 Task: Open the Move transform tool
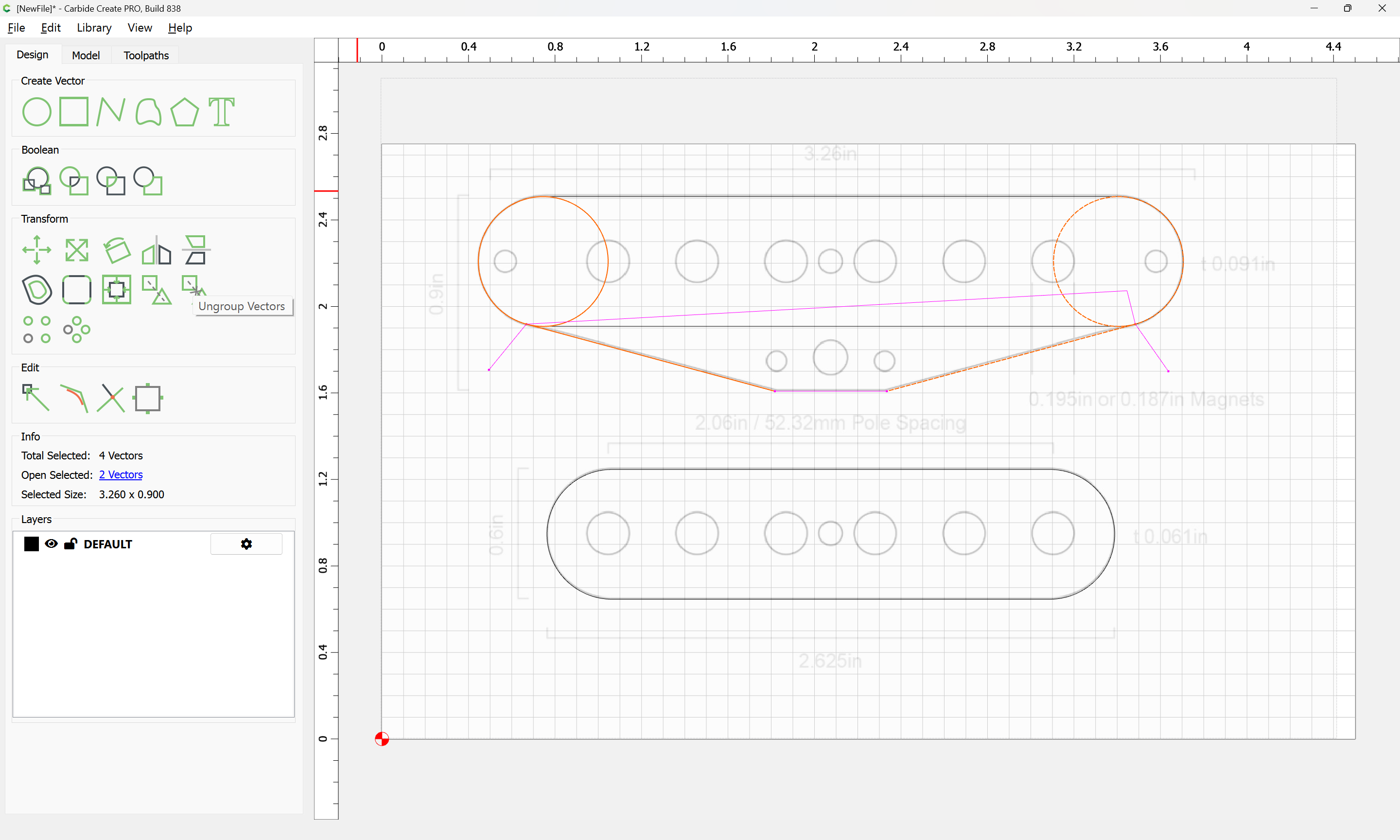click(x=37, y=250)
